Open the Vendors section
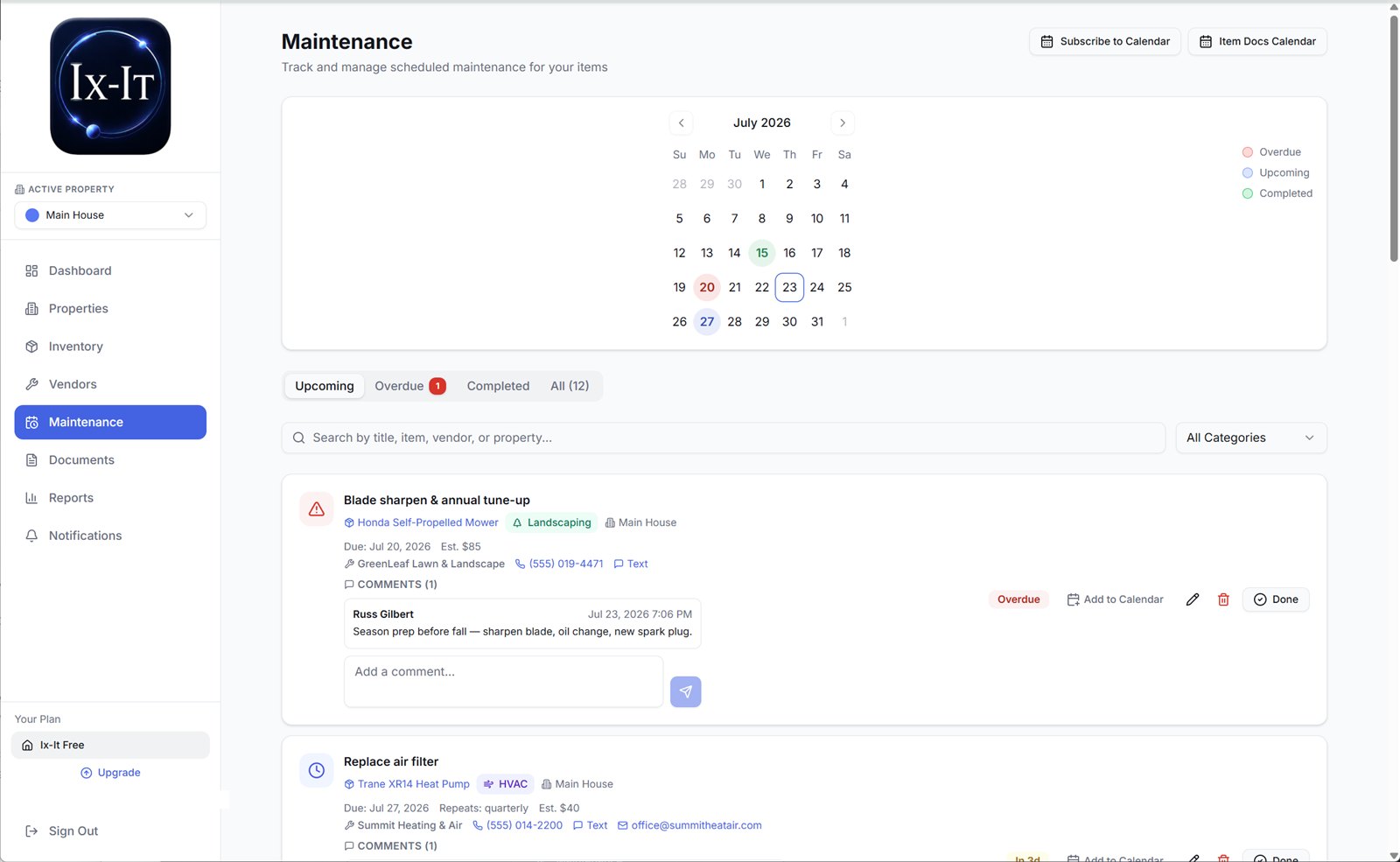The width and height of the screenshot is (1400, 862). tap(110, 384)
